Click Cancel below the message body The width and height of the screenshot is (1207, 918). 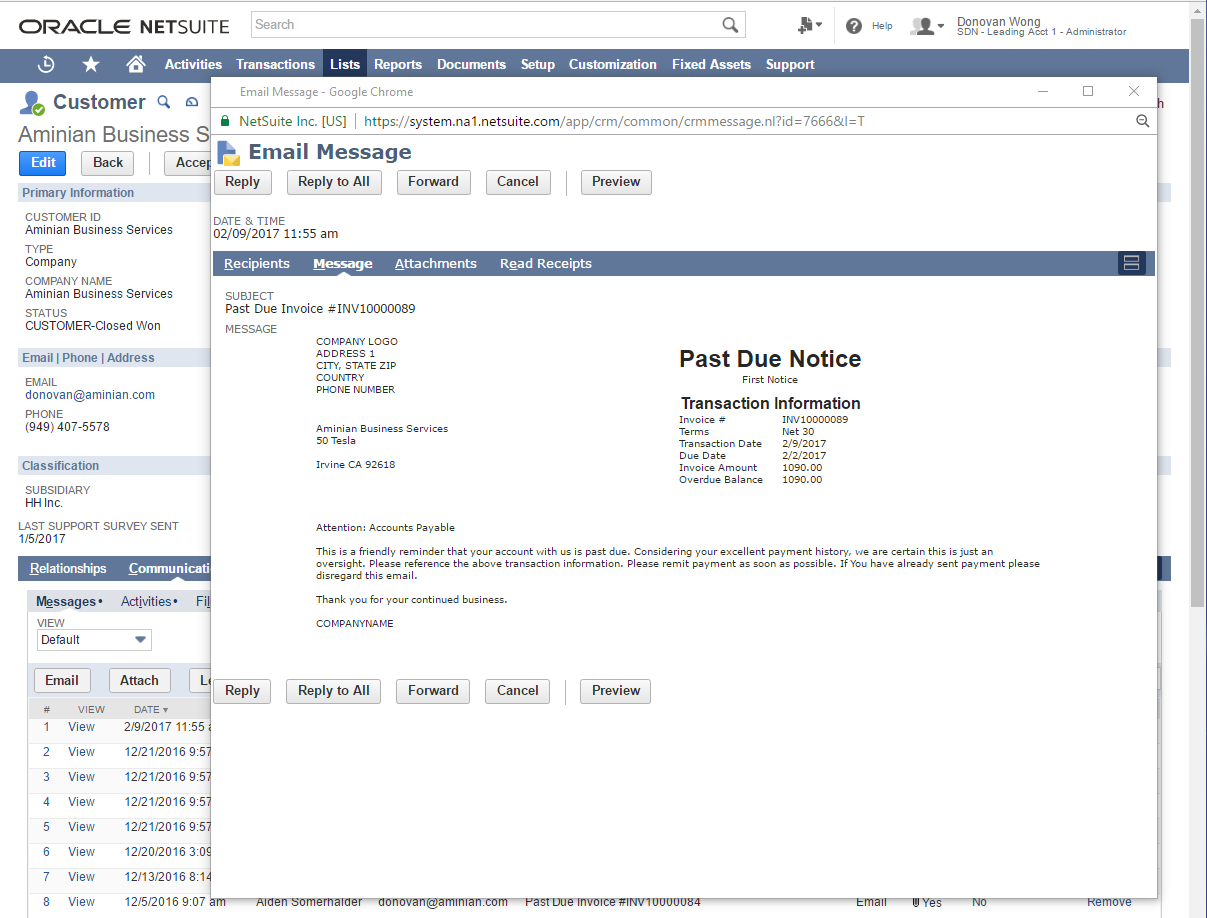[518, 691]
